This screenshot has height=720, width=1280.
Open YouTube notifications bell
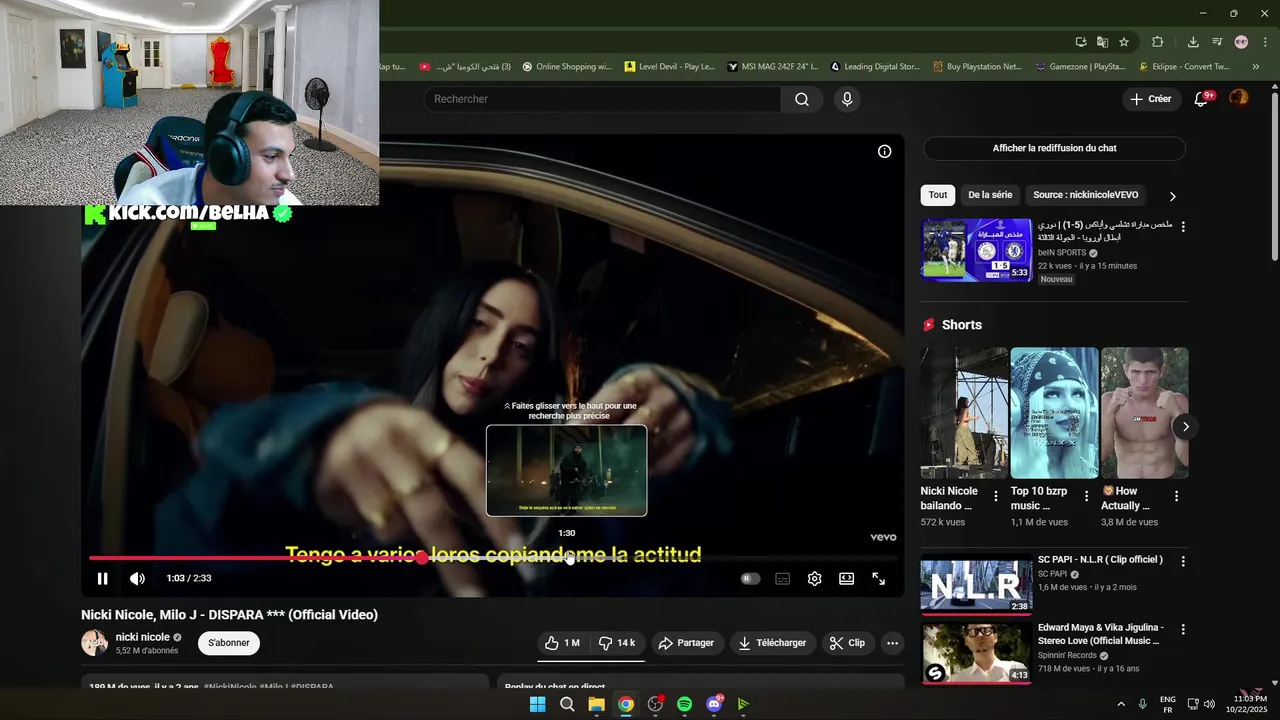tap(1202, 99)
